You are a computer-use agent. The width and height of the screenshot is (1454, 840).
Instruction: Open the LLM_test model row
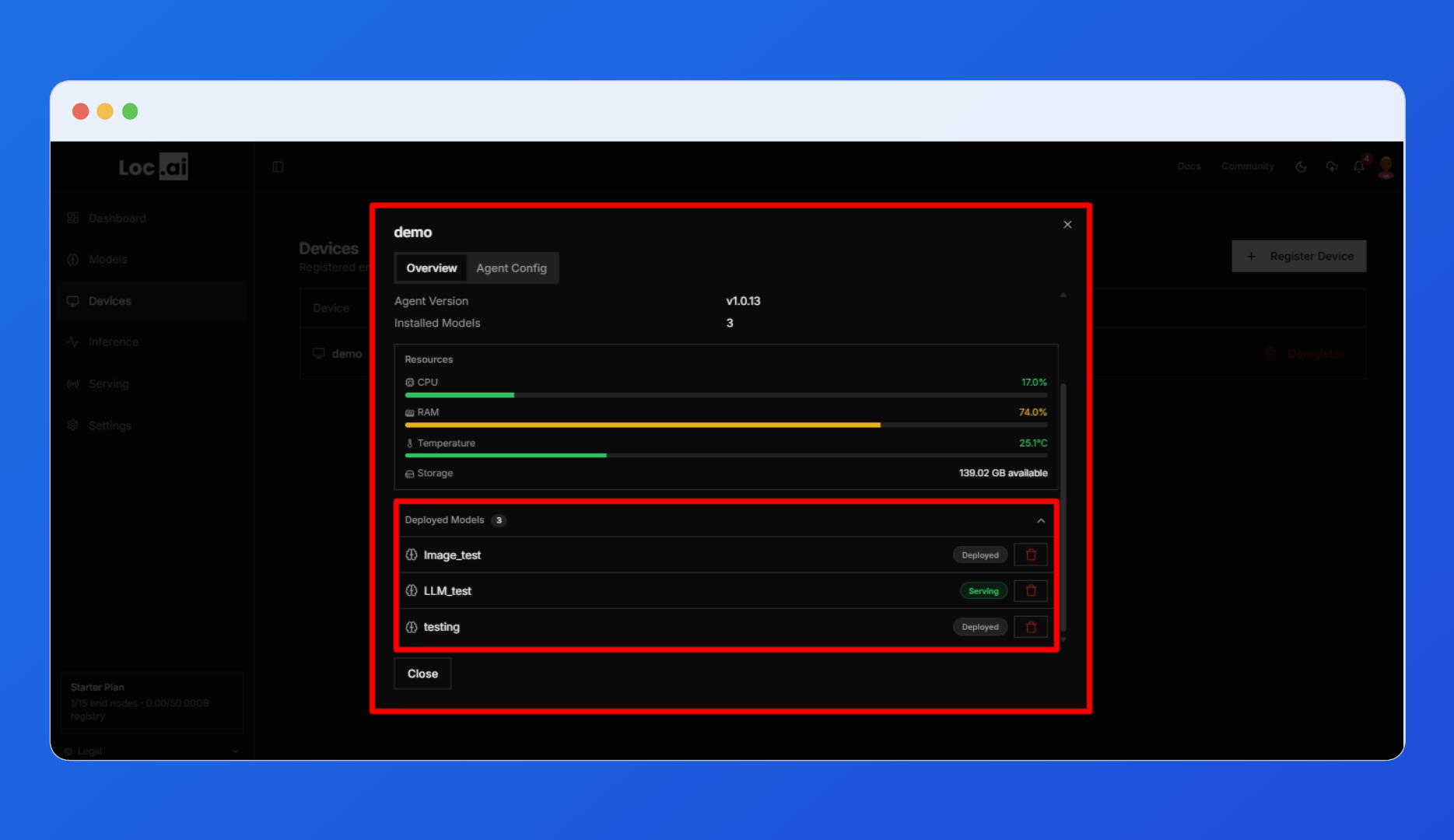[726, 590]
